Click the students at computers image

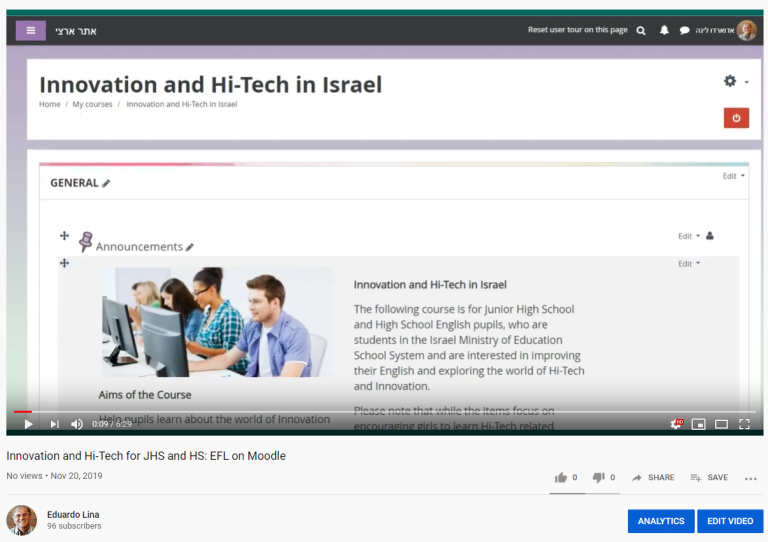(x=217, y=322)
